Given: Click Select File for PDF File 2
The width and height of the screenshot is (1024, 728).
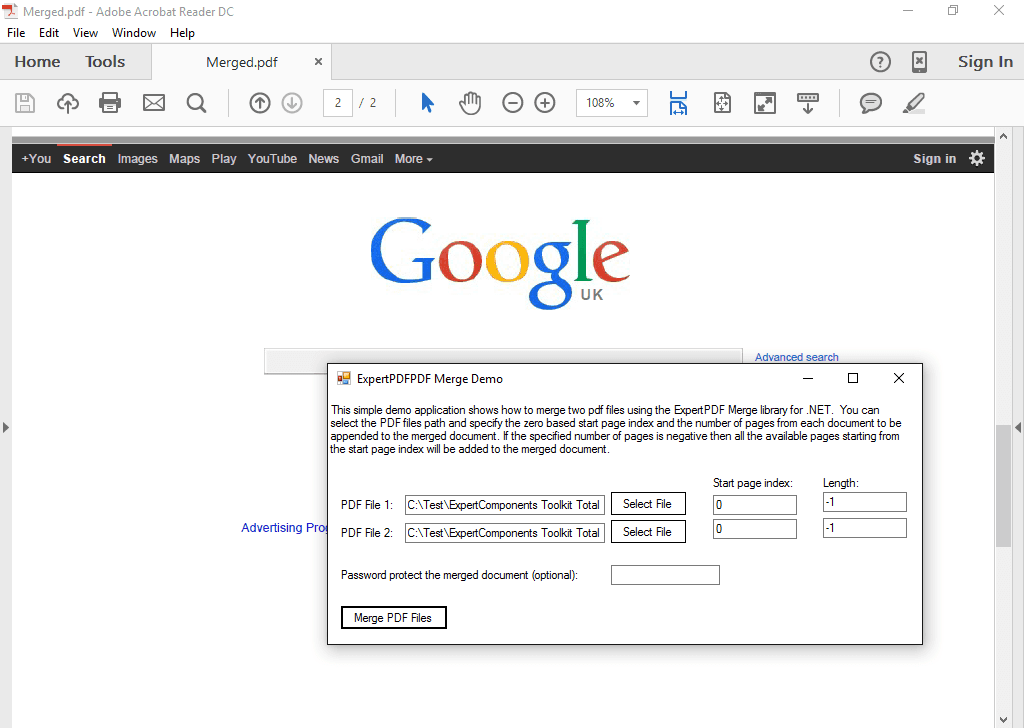Looking at the screenshot, I should click(648, 531).
